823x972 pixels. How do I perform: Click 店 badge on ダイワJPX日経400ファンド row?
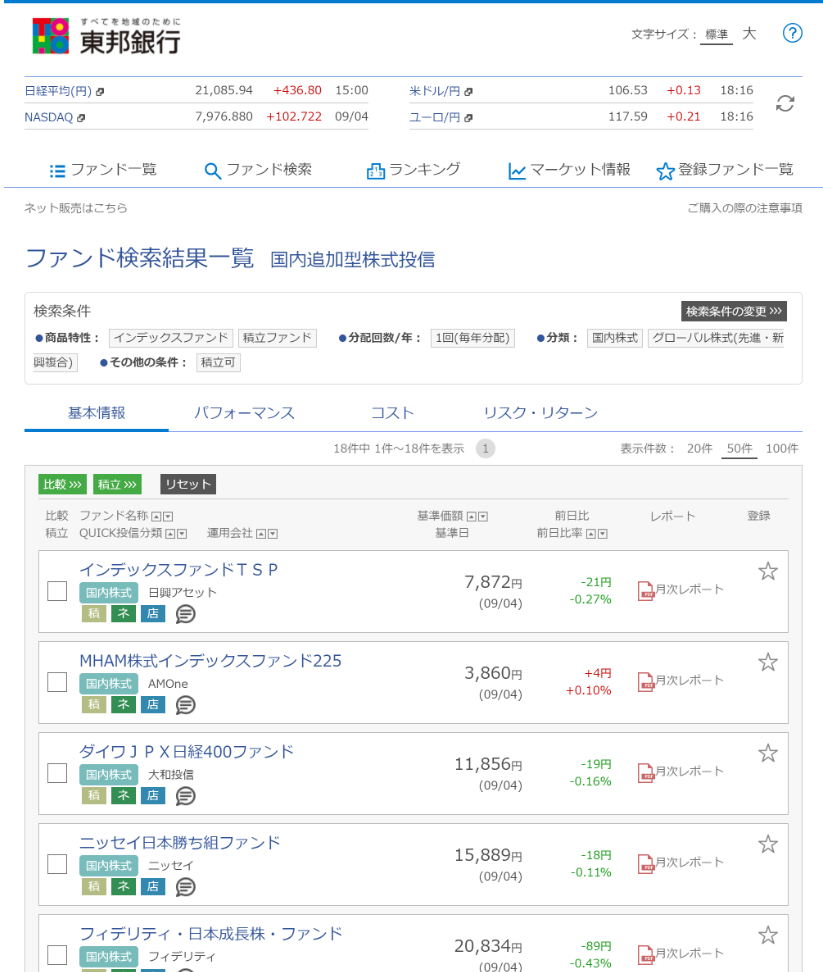pyautogui.click(x=153, y=795)
